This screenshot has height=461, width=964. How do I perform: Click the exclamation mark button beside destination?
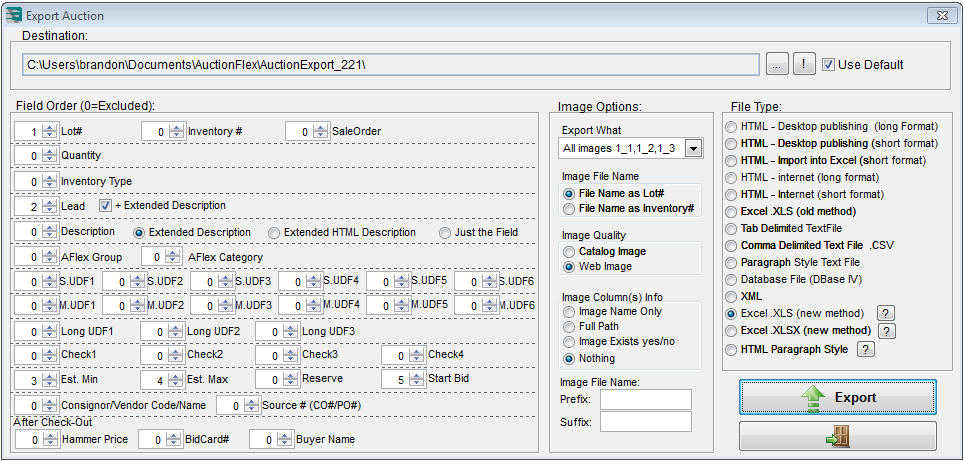click(x=804, y=65)
